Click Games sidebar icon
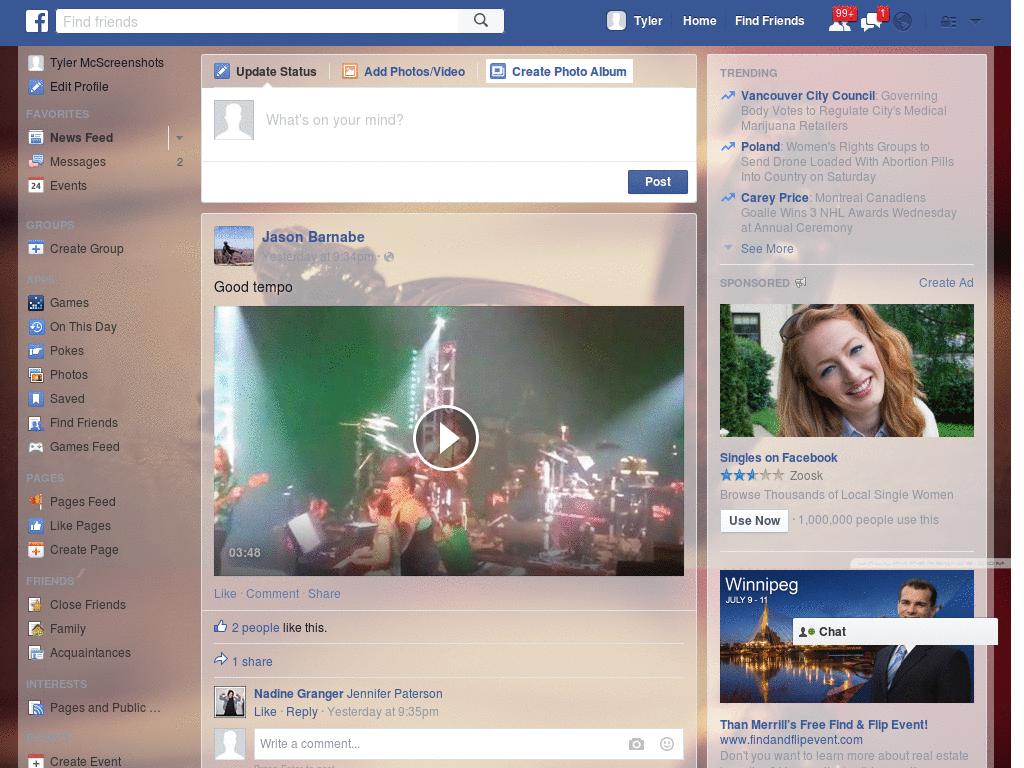 [36, 303]
